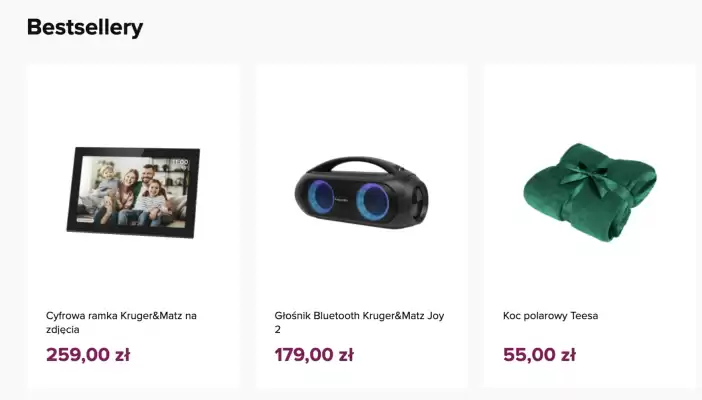Click the small label at frame photo's bottom-left
Screen dimensions: 702x400
[x=85, y=219]
